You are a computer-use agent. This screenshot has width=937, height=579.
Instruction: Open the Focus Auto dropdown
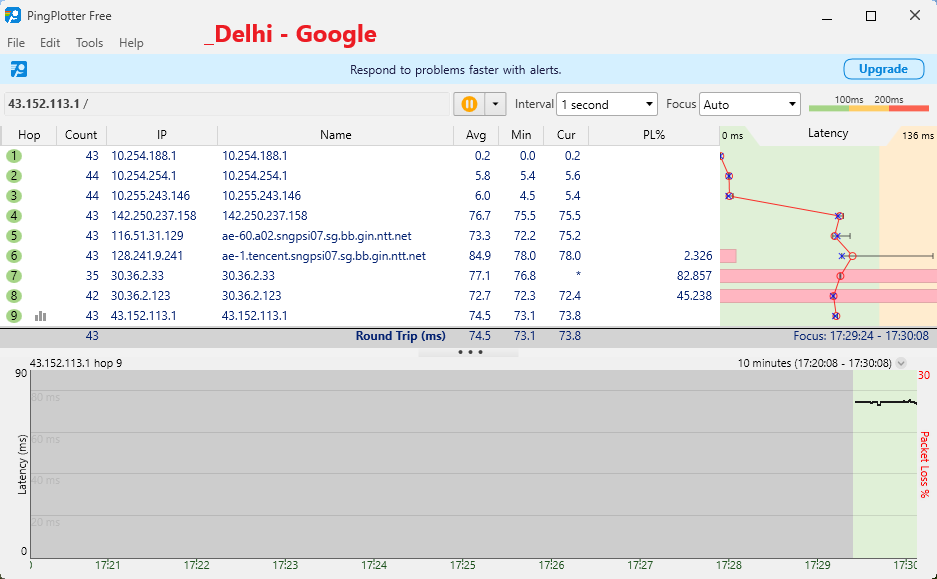[x=749, y=104]
